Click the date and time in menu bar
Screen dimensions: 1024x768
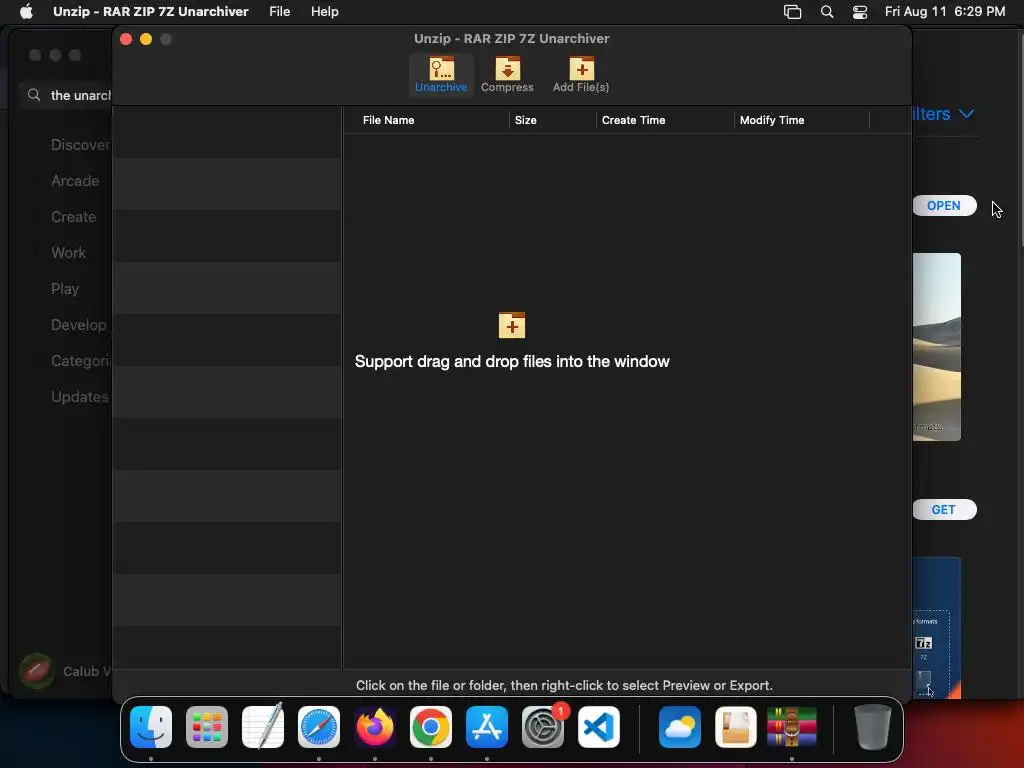pos(944,11)
